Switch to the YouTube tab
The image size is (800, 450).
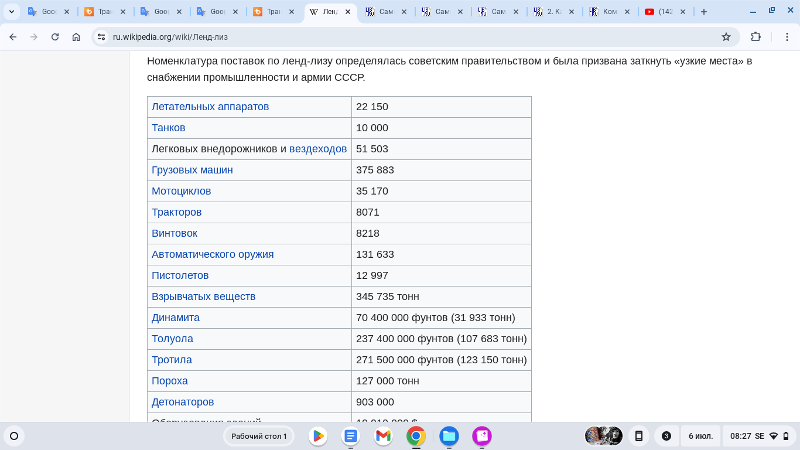click(x=663, y=12)
